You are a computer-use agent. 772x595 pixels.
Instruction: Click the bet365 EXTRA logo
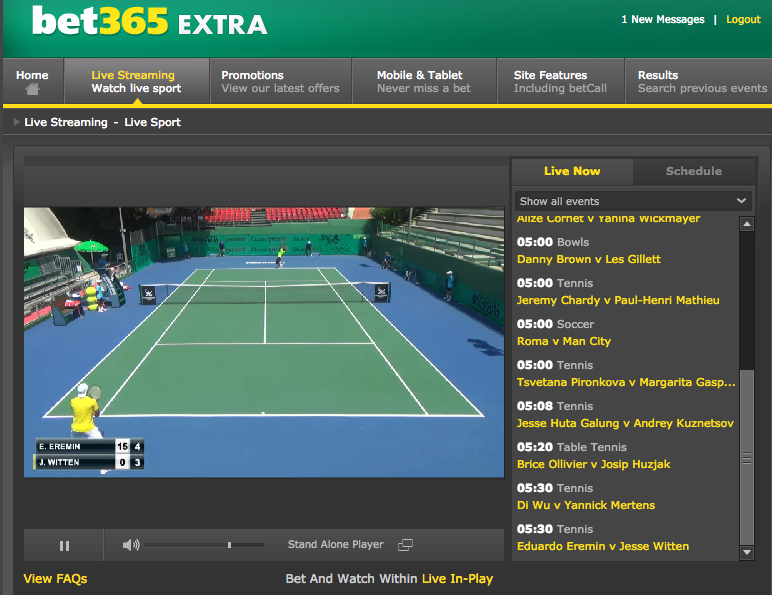pyautogui.click(x=150, y=22)
